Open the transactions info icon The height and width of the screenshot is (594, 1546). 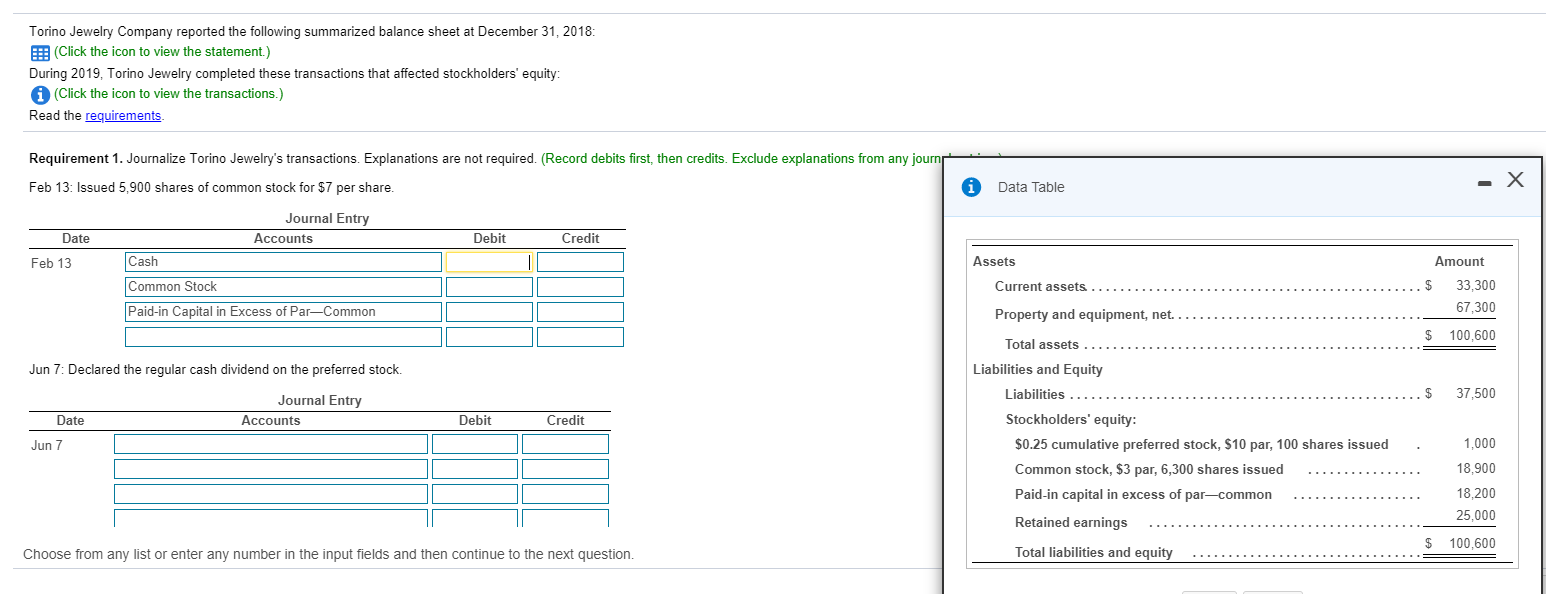coord(38,94)
